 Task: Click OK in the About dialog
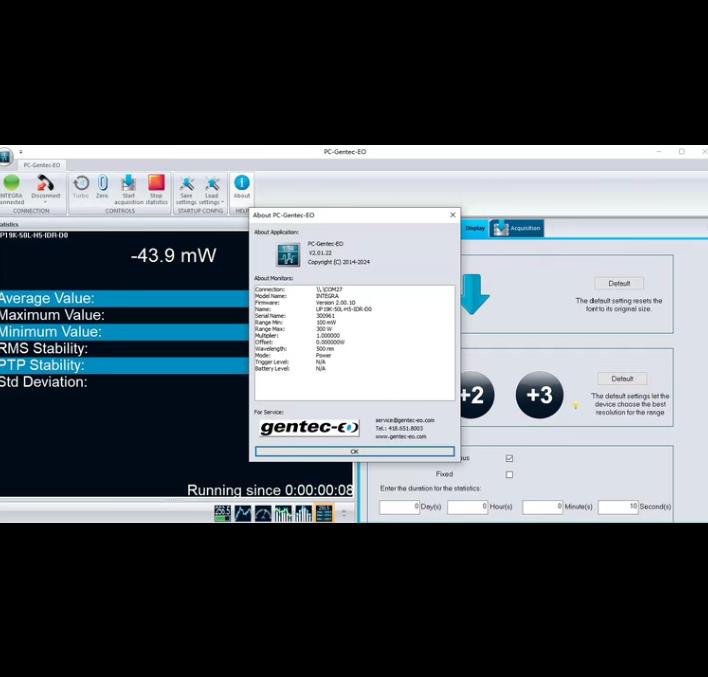[354, 451]
